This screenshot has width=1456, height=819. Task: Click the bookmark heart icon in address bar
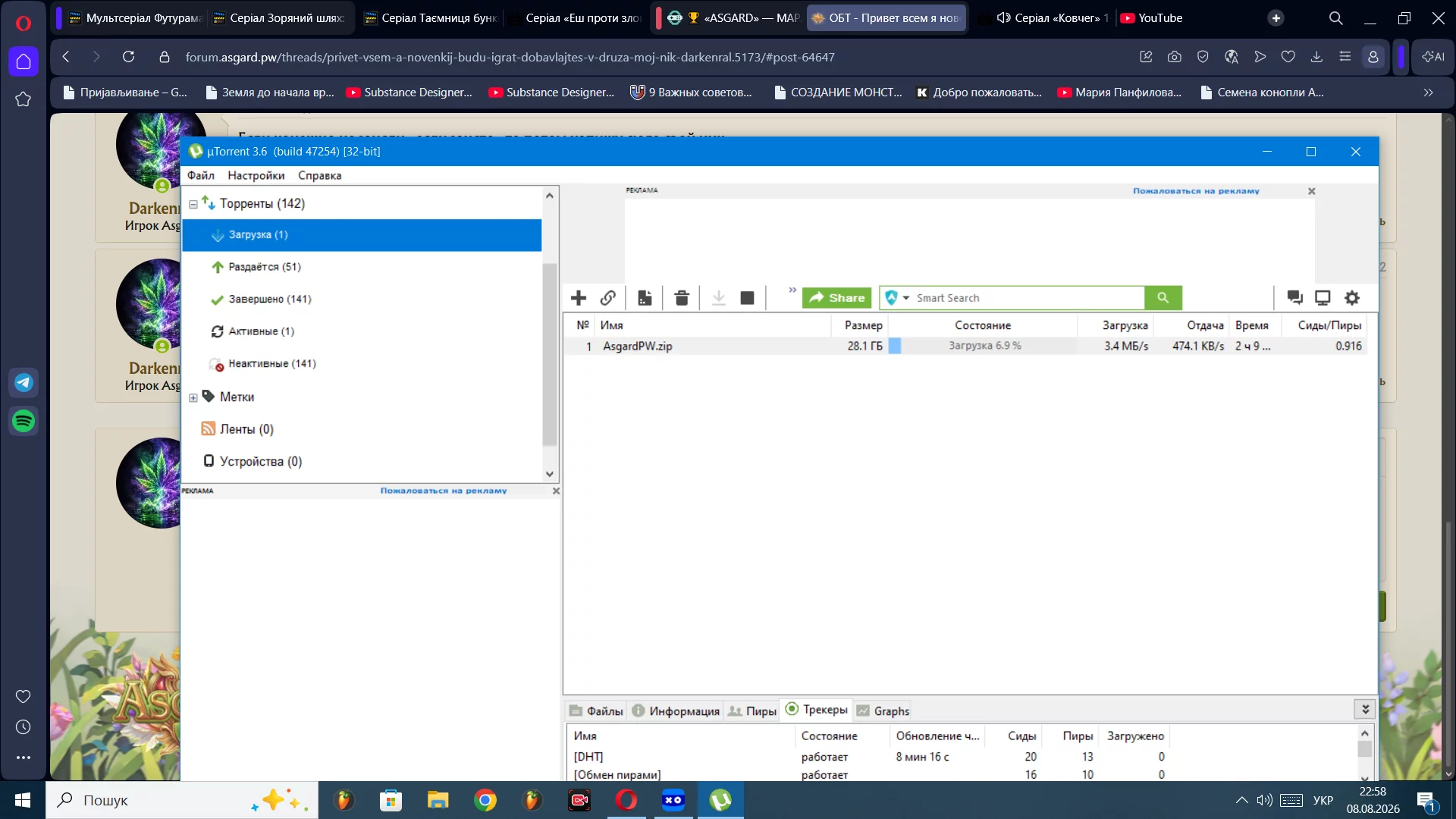(1288, 57)
